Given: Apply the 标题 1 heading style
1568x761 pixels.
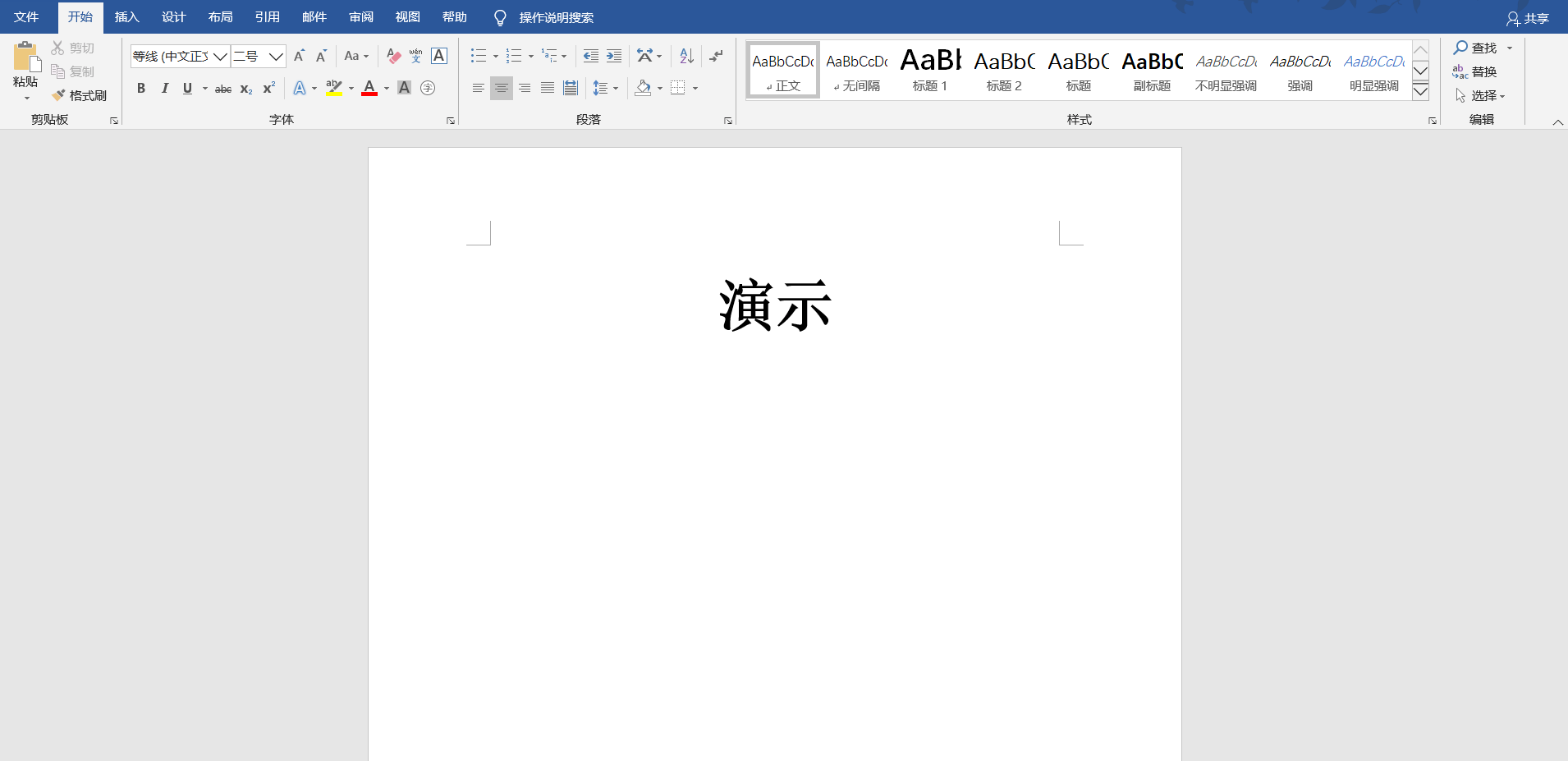Looking at the screenshot, I should 930,70.
